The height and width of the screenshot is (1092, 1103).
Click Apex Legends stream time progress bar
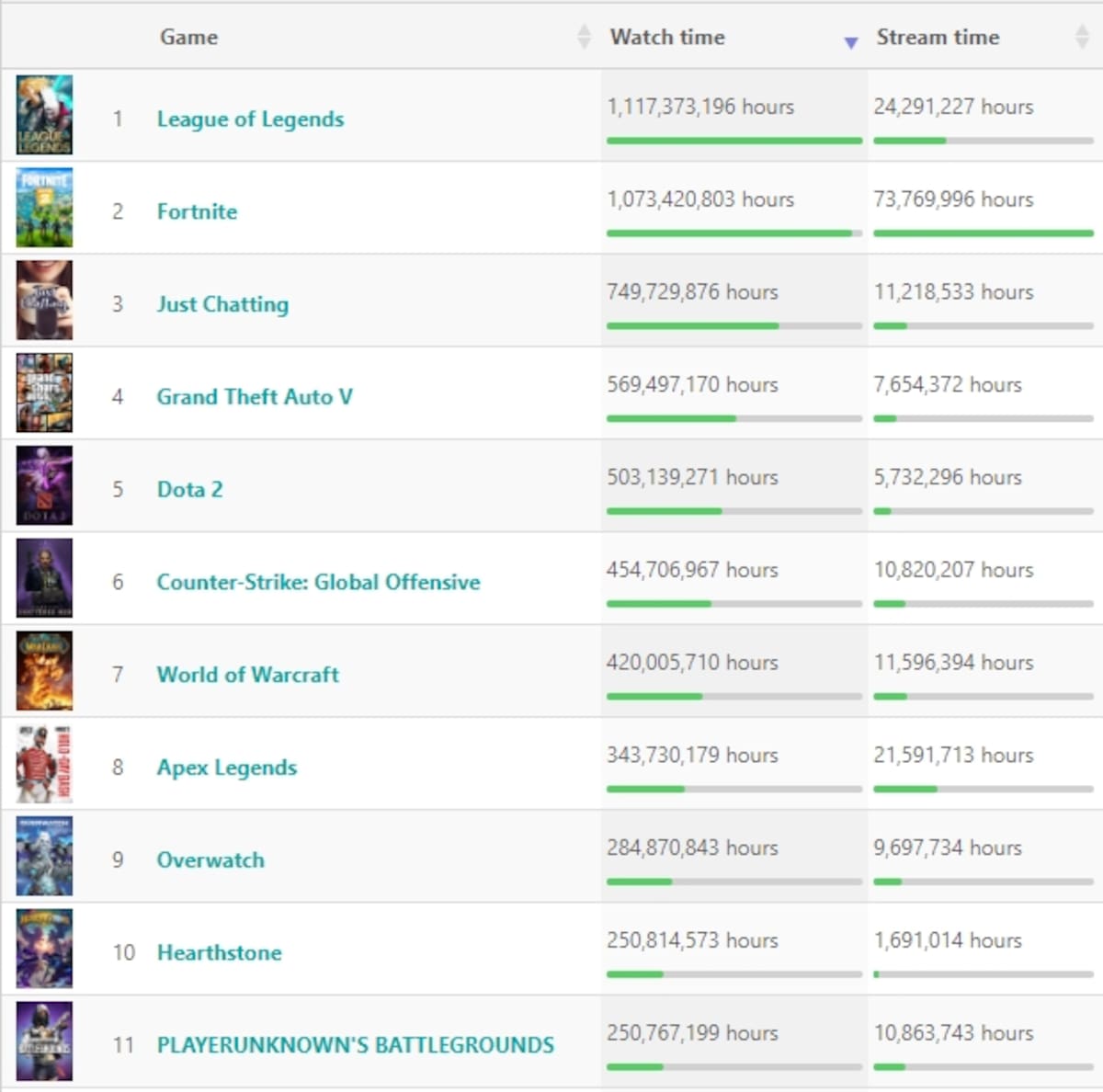[984, 790]
